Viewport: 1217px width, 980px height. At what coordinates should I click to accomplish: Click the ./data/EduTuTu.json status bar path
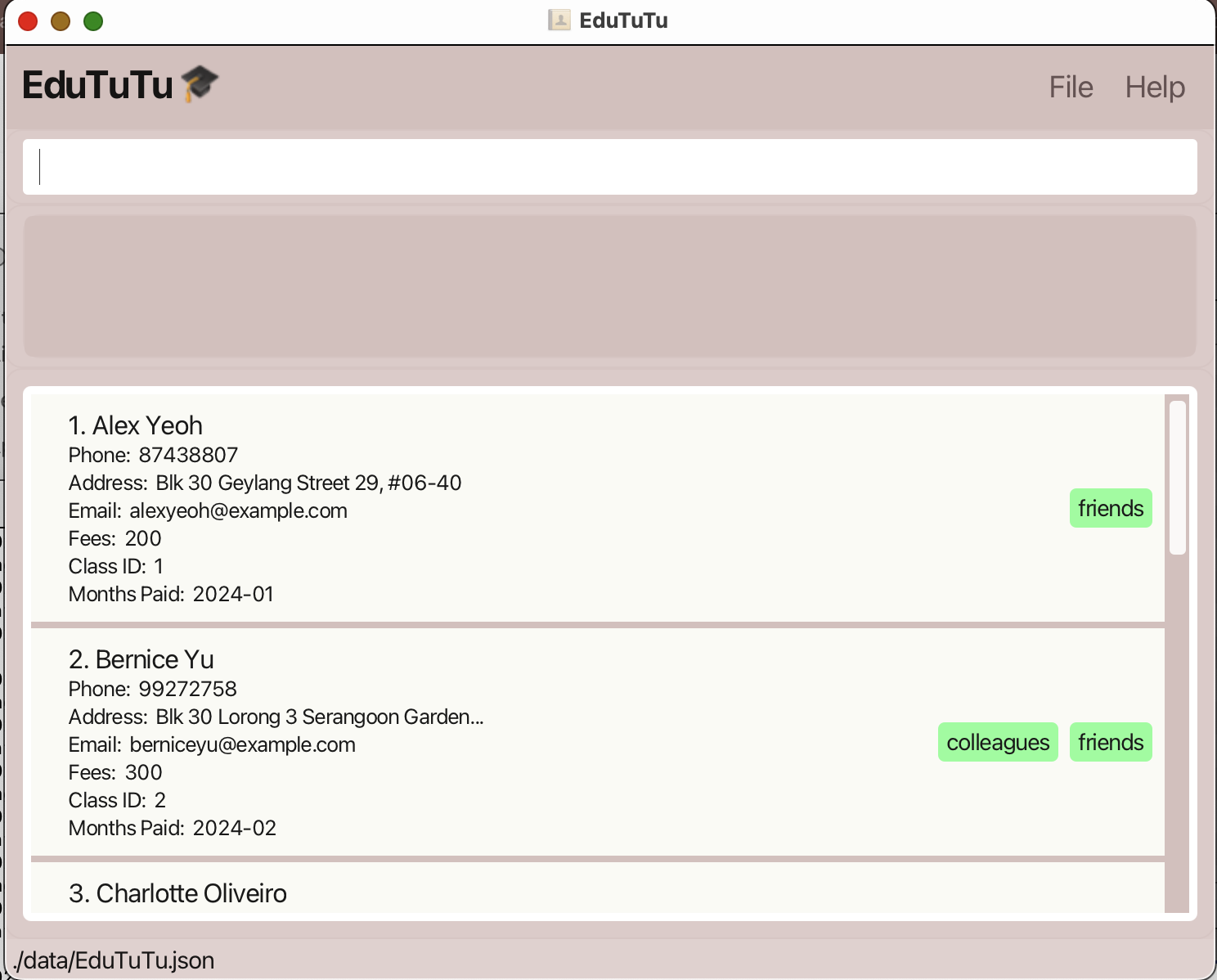click(x=114, y=960)
